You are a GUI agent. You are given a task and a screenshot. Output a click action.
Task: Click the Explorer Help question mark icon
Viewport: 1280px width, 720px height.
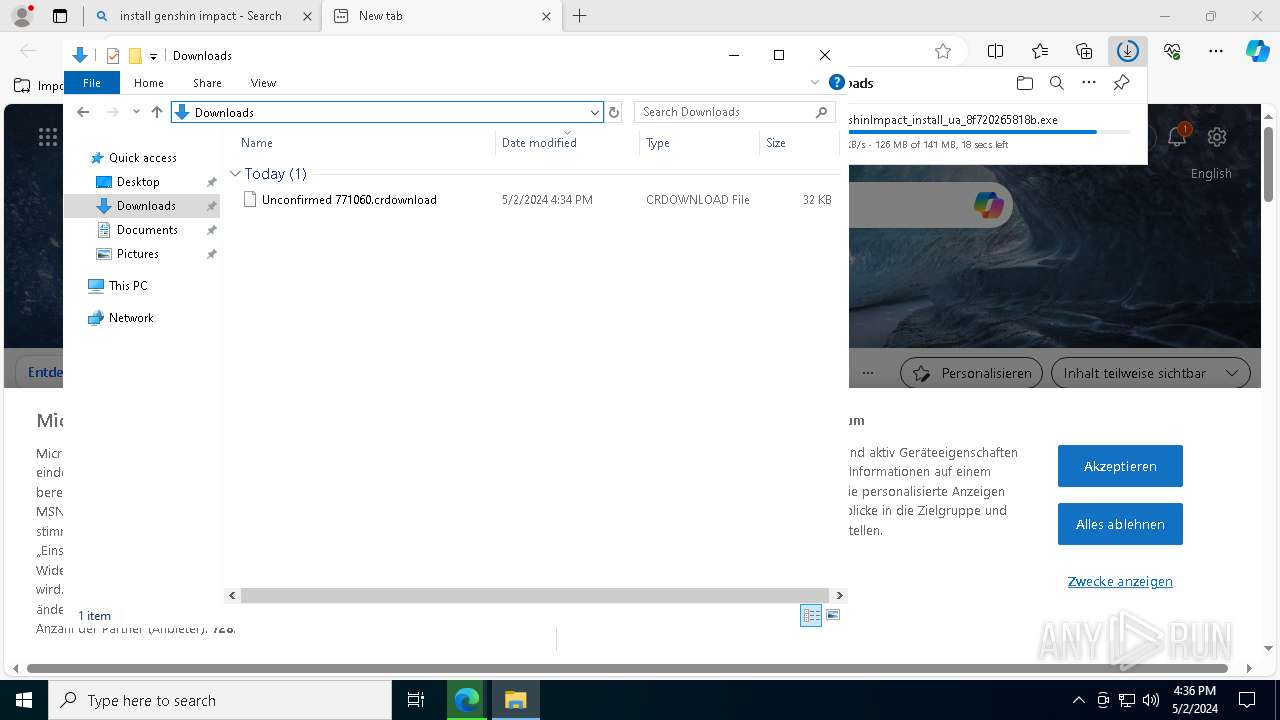[x=837, y=83]
